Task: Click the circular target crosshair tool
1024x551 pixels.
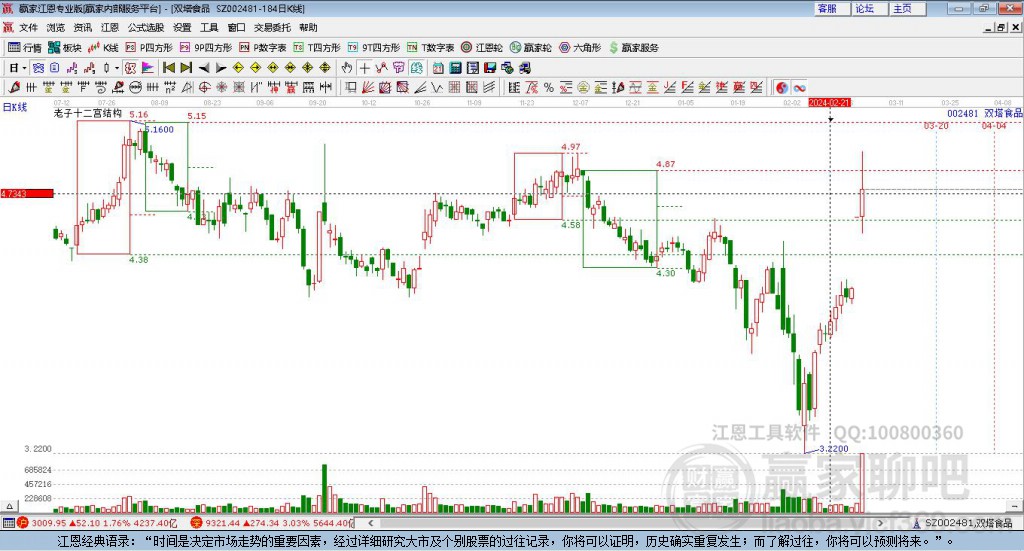Action: point(204,87)
